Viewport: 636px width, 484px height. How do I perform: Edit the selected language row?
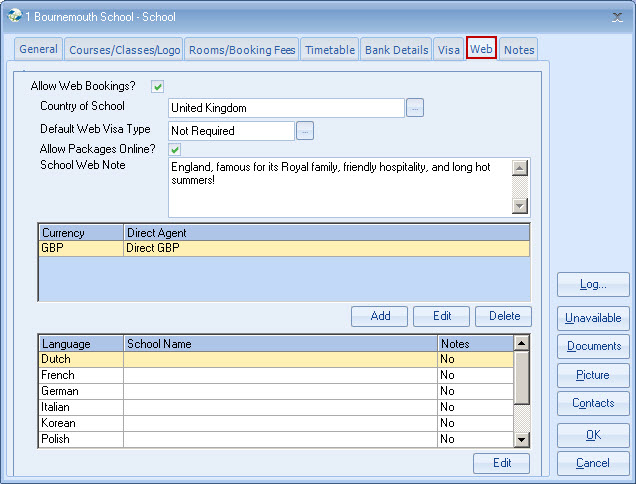[501, 463]
